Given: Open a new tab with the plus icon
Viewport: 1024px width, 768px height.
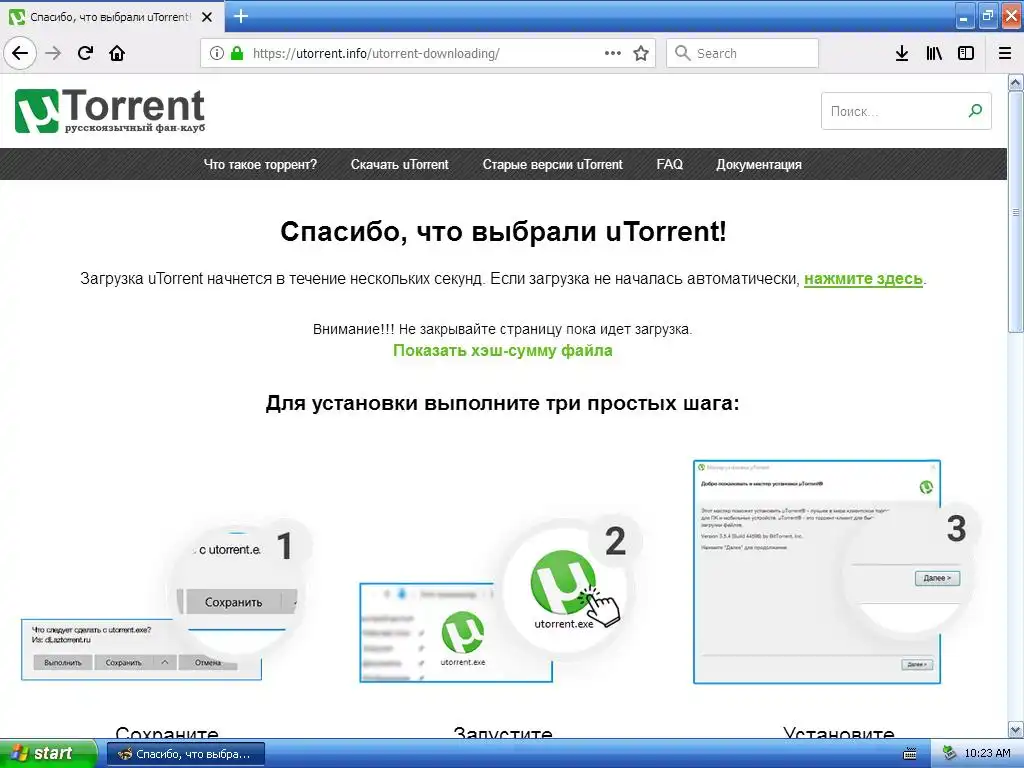Looking at the screenshot, I should [x=240, y=16].
